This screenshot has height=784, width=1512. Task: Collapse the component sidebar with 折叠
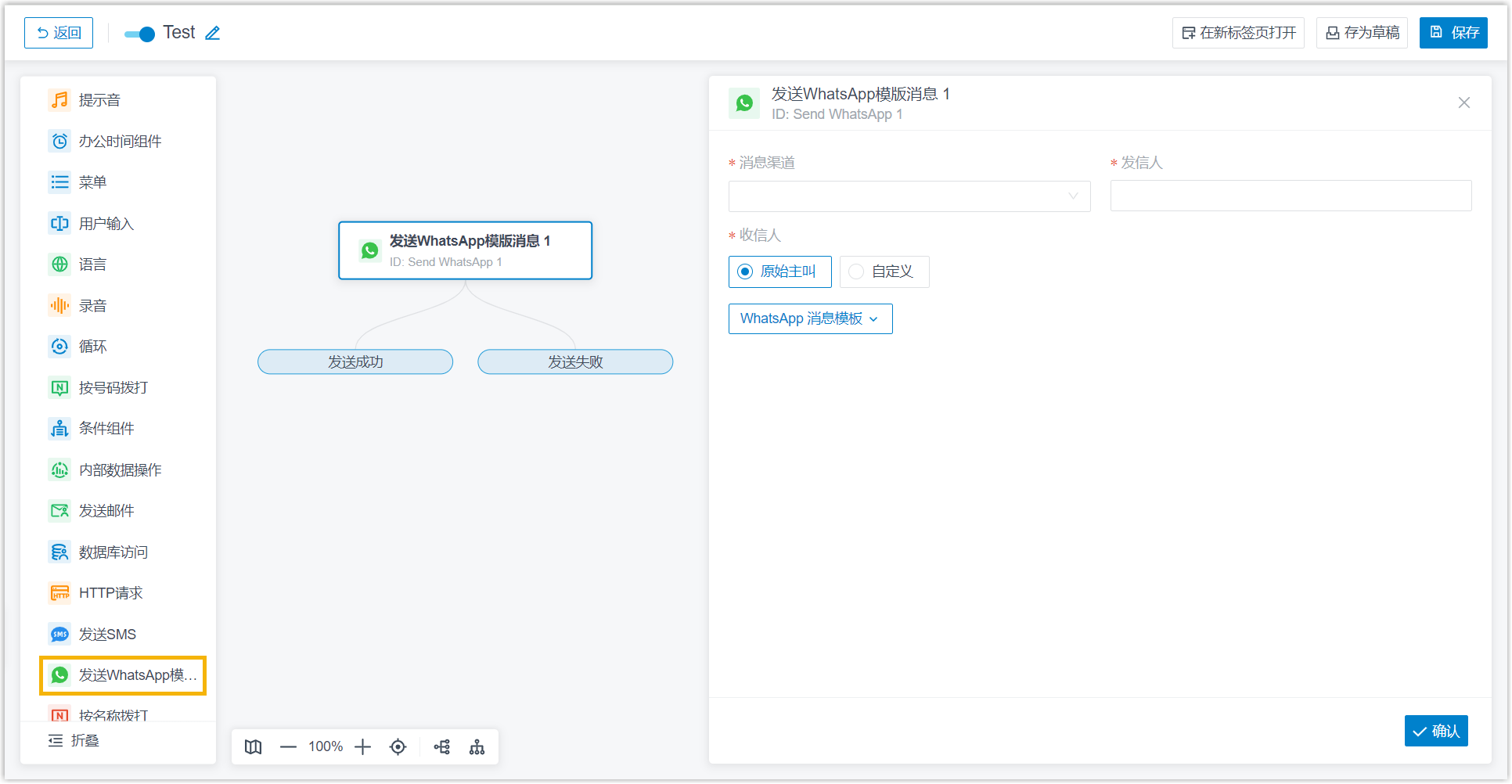(74, 741)
